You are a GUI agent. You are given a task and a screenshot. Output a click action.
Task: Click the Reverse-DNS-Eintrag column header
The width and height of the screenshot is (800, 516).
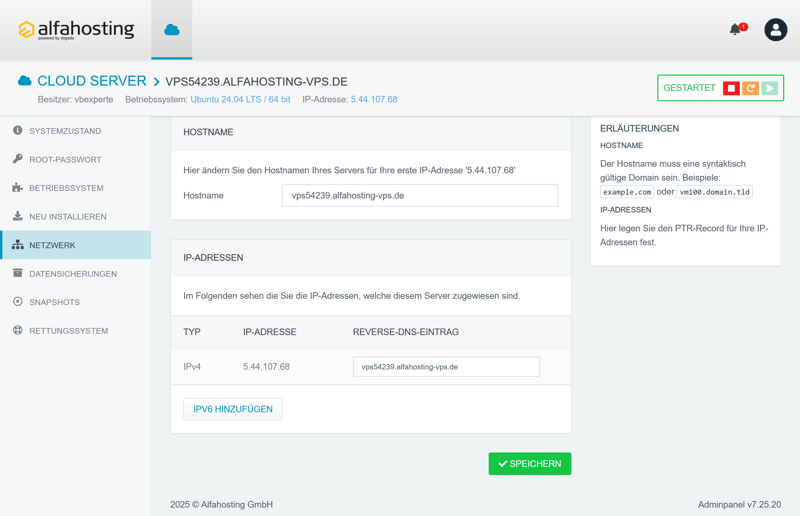click(406, 332)
